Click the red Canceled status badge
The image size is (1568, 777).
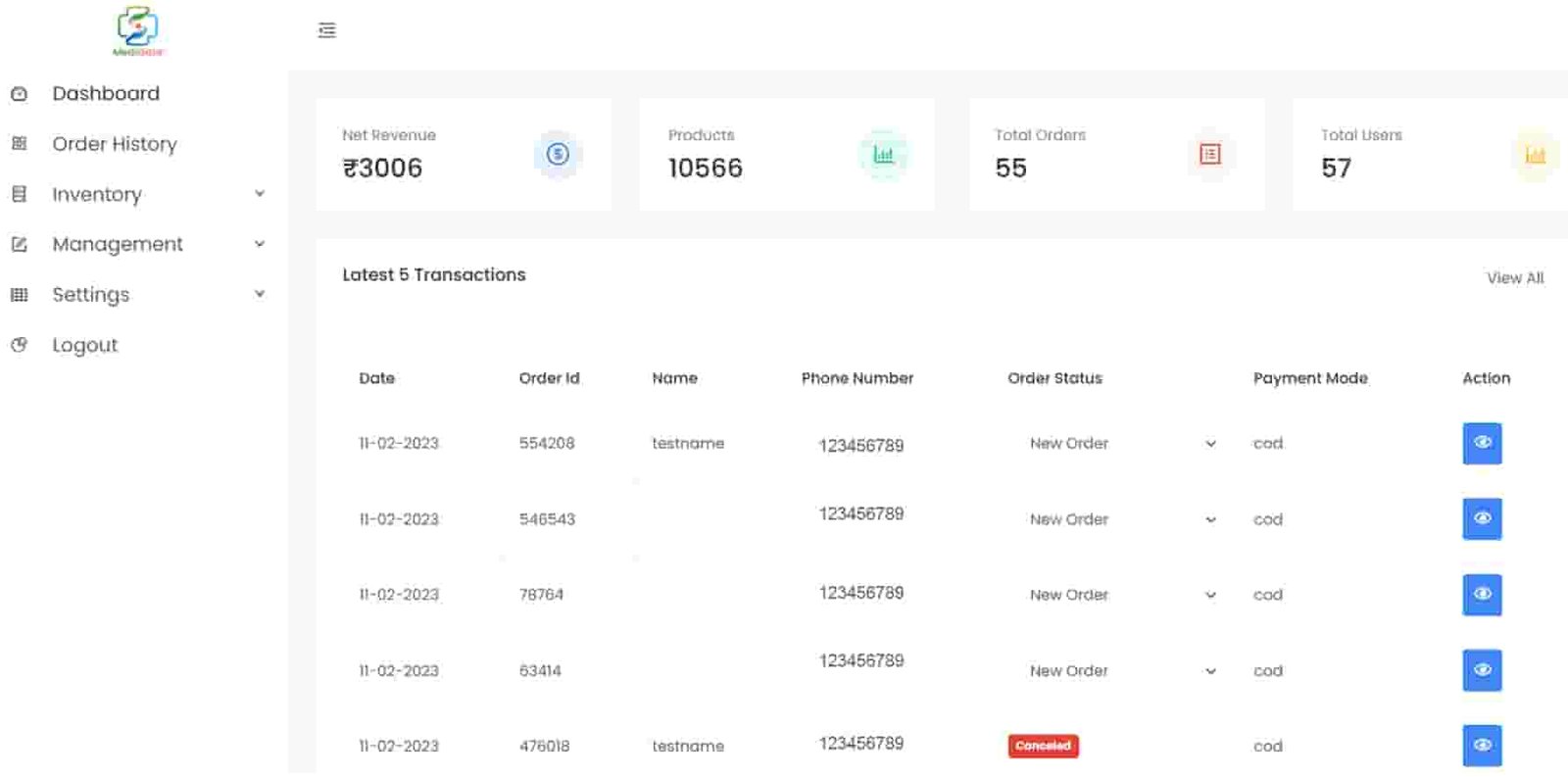[x=1043, y=746]
